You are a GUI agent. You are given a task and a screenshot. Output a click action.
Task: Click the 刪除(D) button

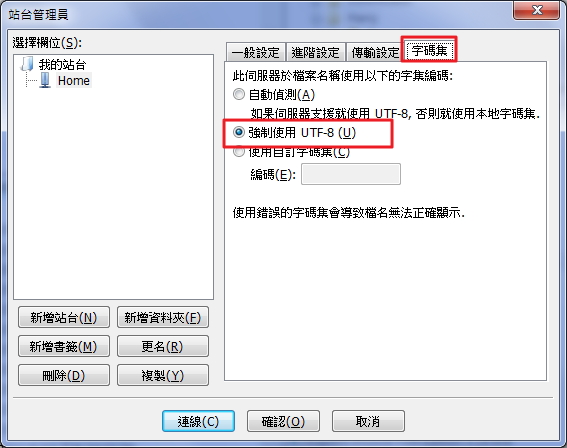(64, 375)
